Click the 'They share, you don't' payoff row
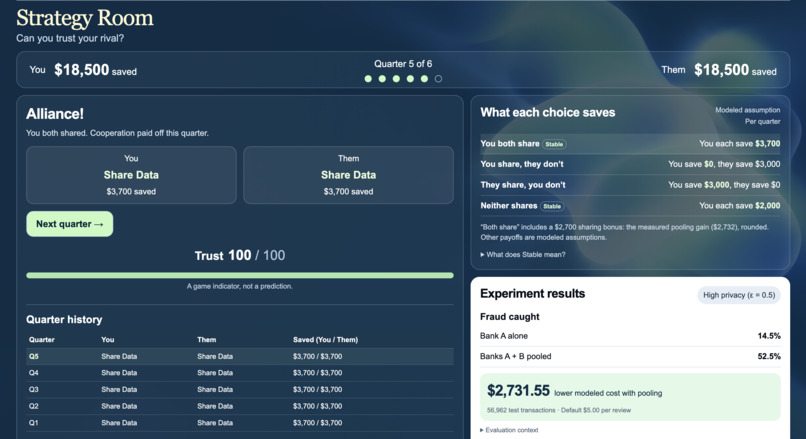 tap(630, 185)
